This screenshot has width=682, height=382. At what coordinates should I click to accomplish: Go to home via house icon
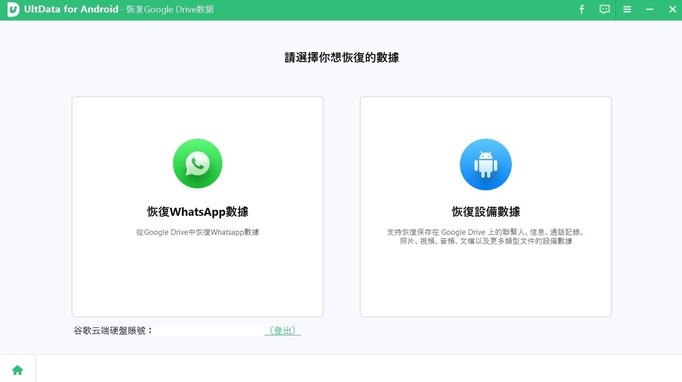[x=17, y=370]
